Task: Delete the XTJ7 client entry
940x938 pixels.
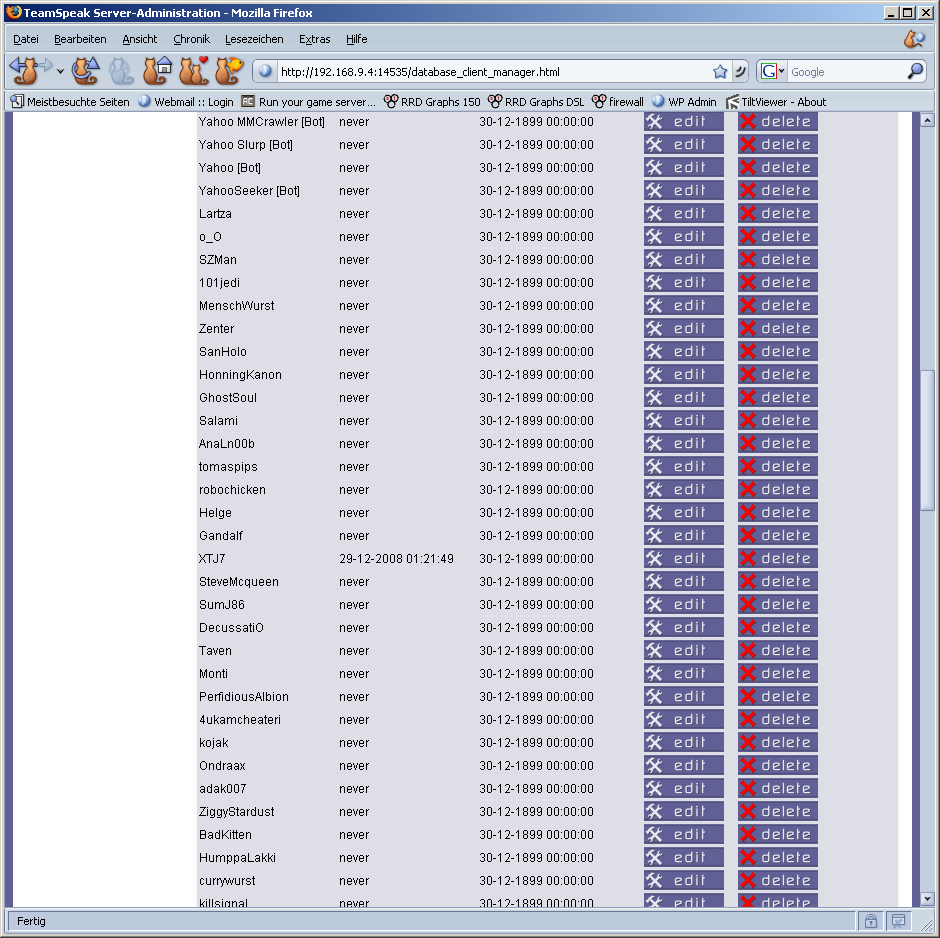Action: (778, 559)
